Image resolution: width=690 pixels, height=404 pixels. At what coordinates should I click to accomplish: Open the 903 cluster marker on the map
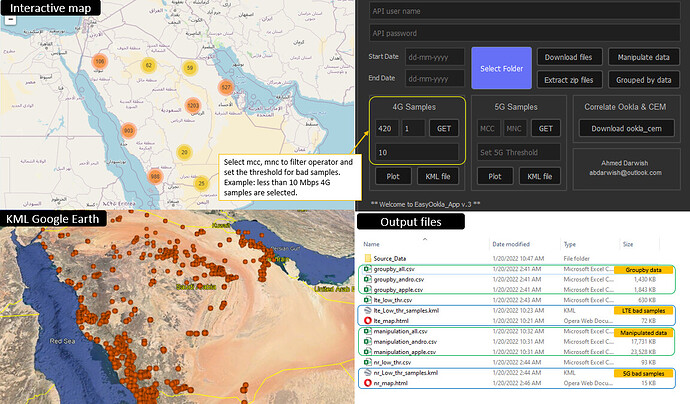click(x=128, y=130)
